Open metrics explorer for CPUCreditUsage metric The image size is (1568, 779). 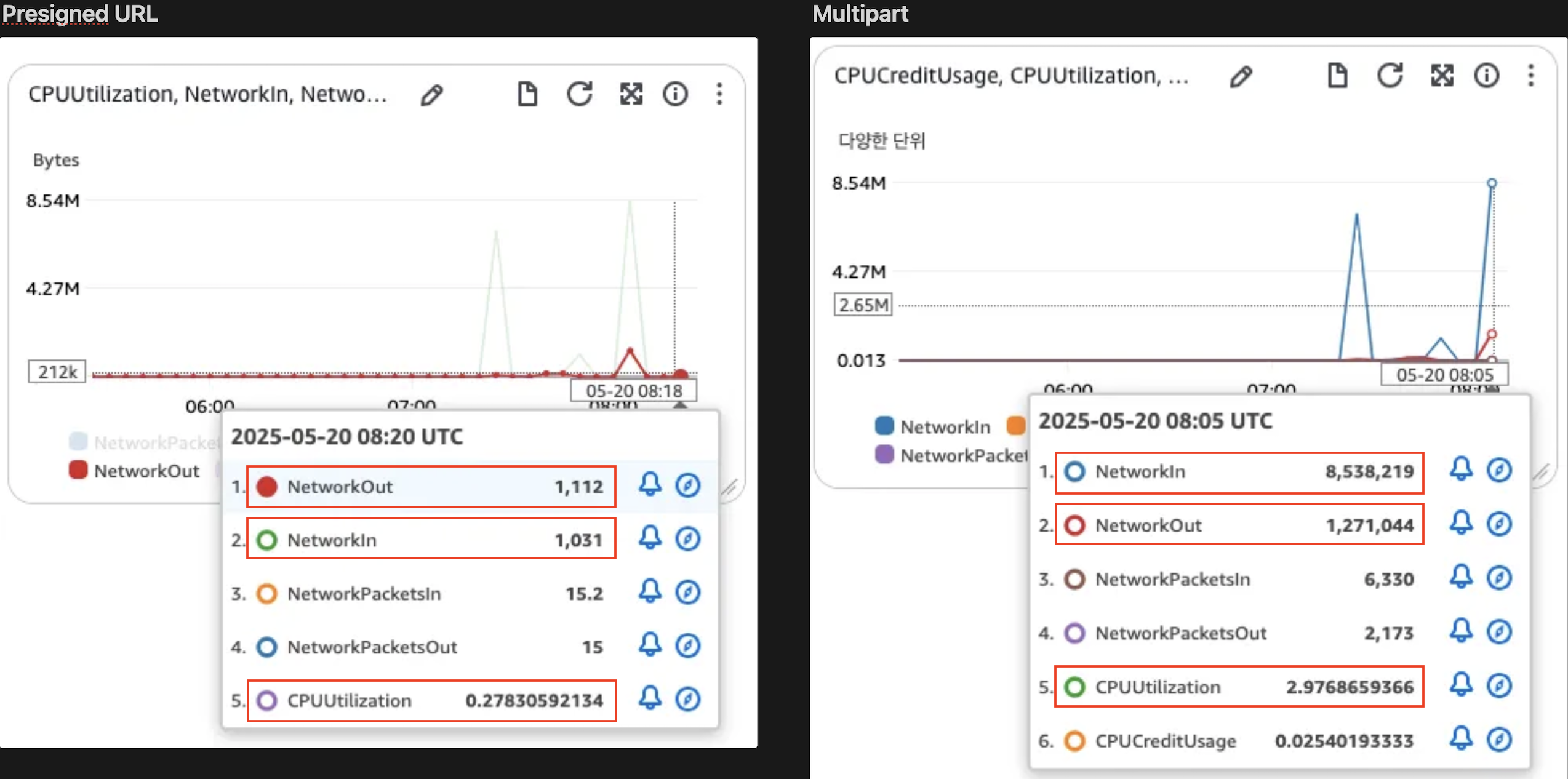(1500, 740)
